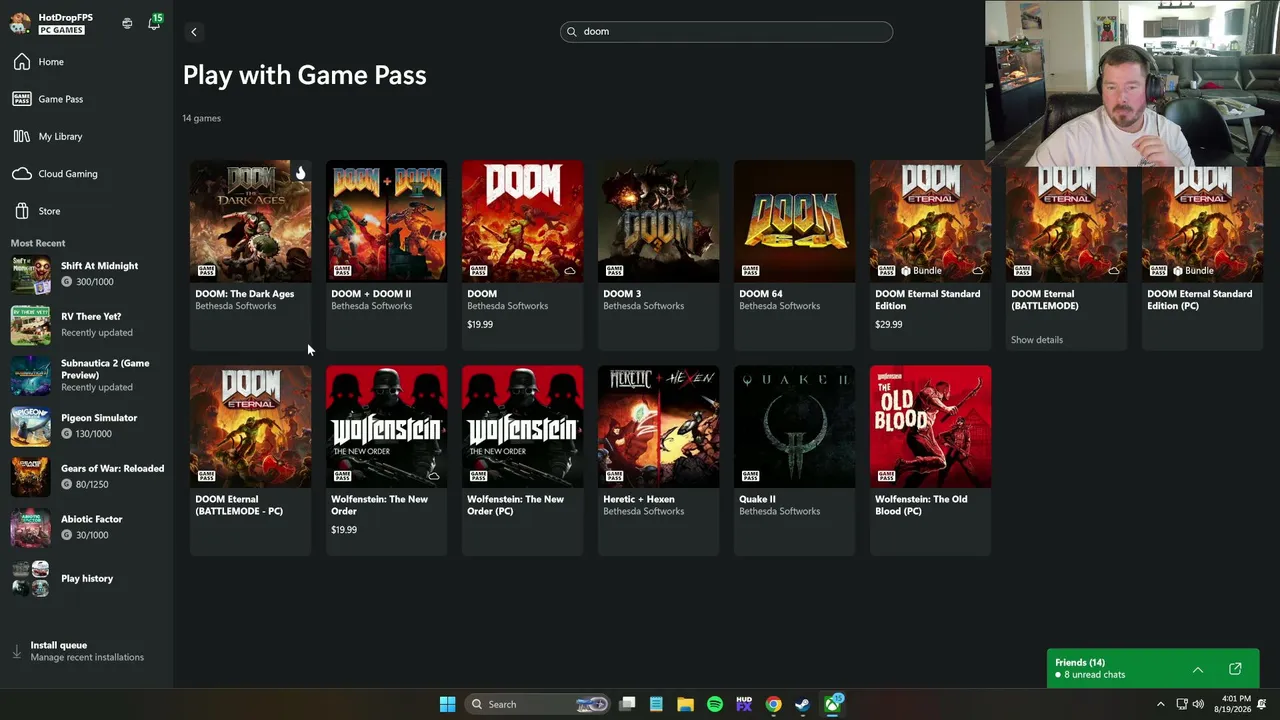This screenshot has height=720, width=1280.
Task: Open the notifications bell showing 15
Action: [x=154, y=22]
